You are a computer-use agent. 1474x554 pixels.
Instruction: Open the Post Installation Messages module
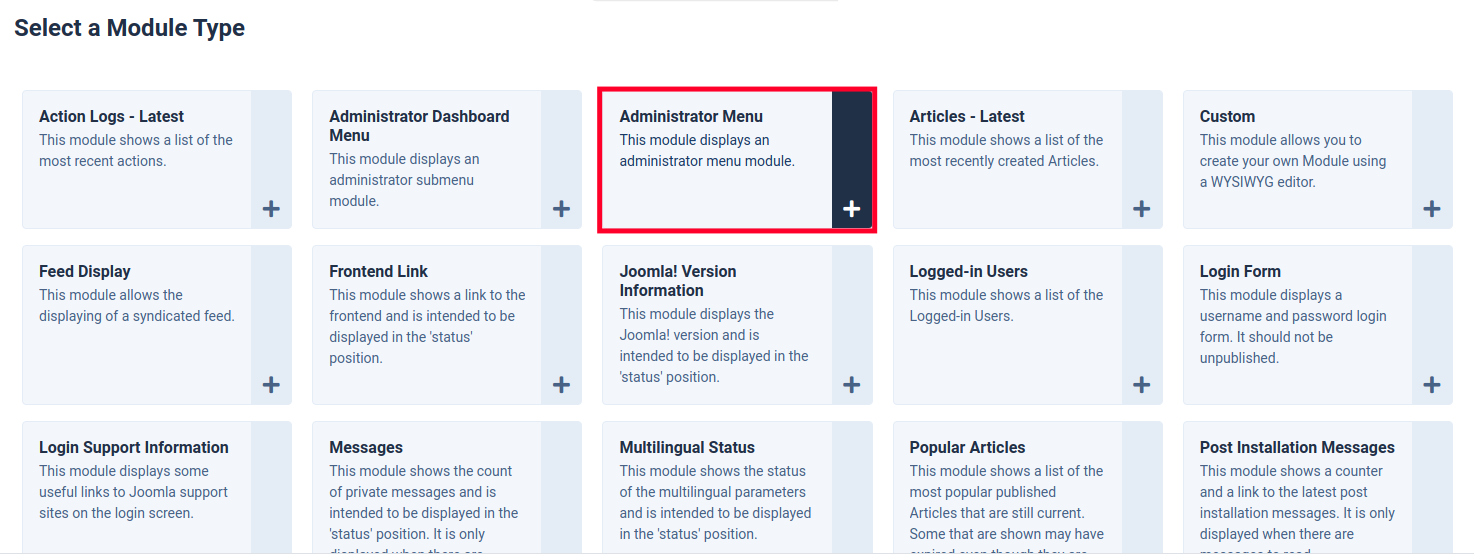1297,447
